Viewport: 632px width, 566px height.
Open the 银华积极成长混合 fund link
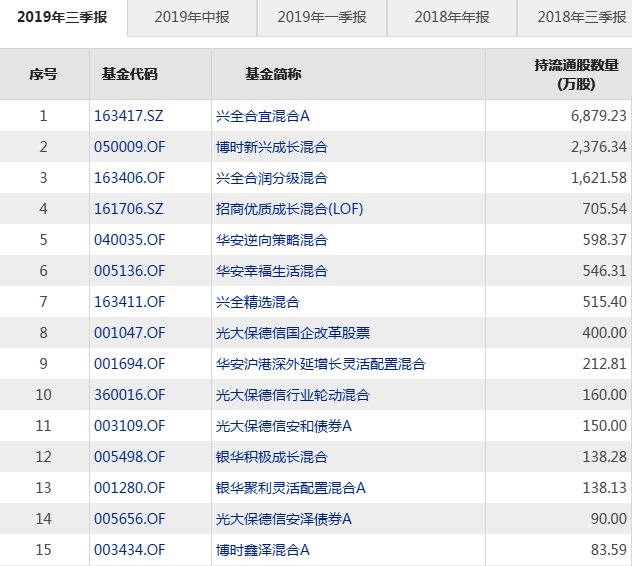tap(272, 457)
